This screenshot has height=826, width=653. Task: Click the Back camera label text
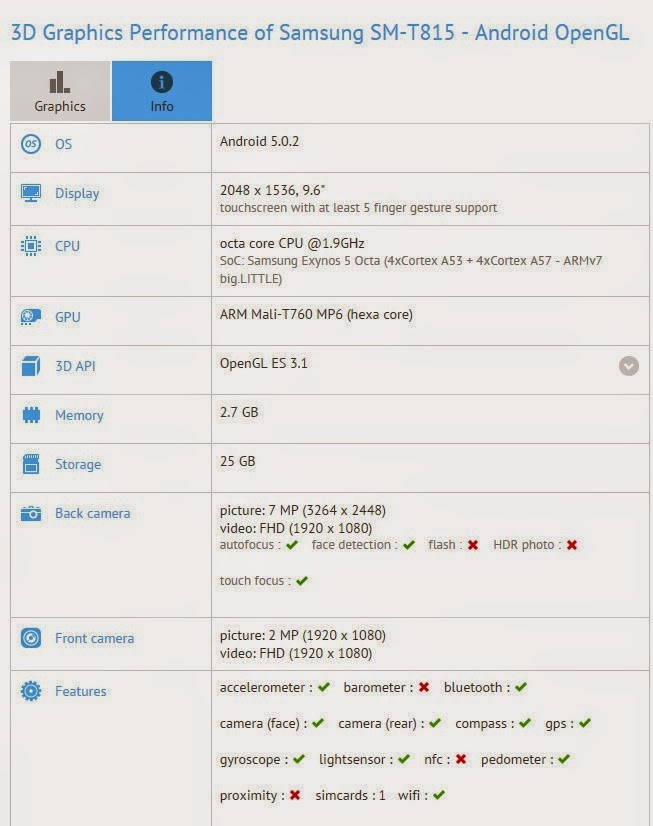pos(93,513)
